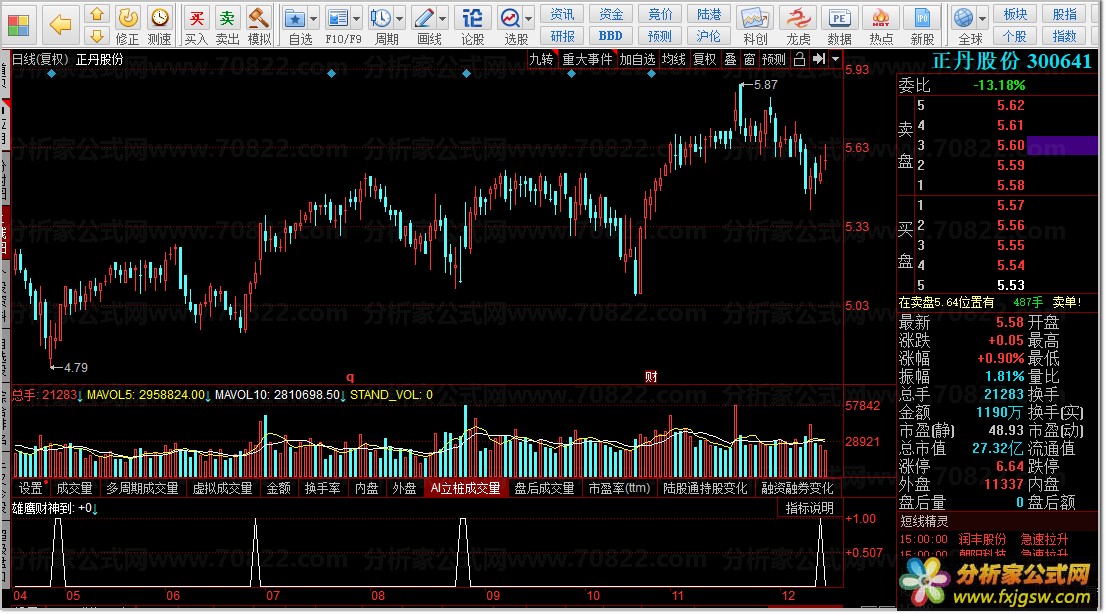Expand the 自选 dropdown arrow
Viewport: 1107px width, 614px height.
pos(314,18)
